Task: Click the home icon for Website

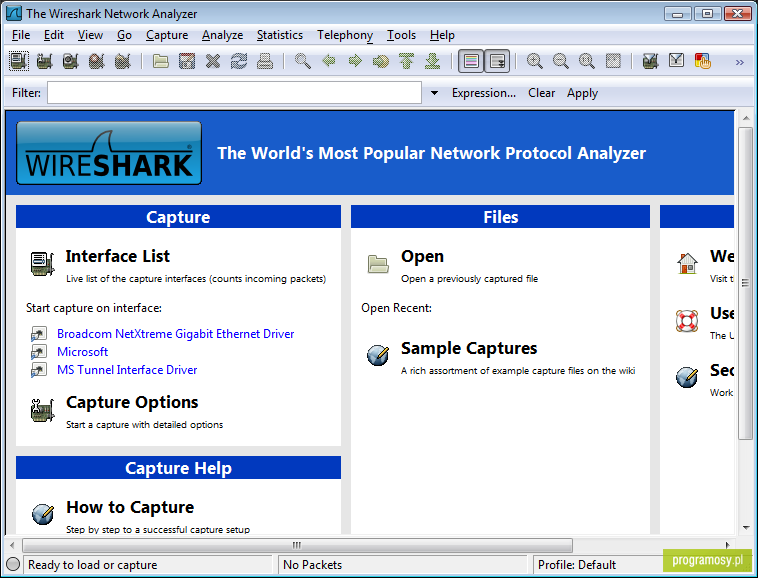Action: pos(687,263)
